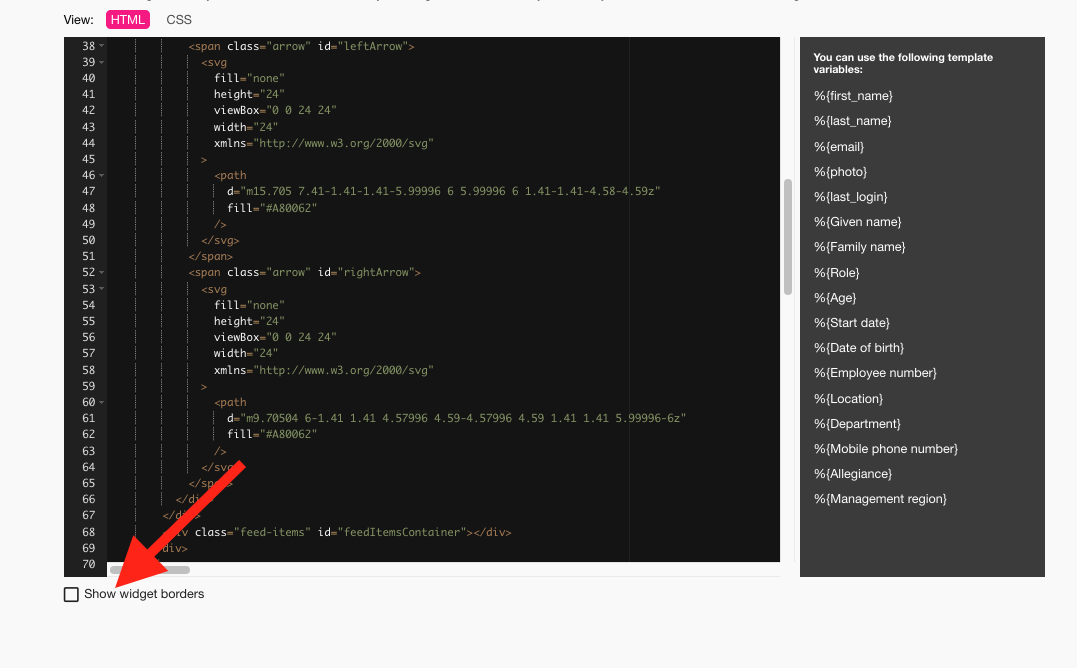This screenshot has height=668, width=1077.
Task: Click the code editor's vertical scrollbar thumb
Action: click(787, 236)
